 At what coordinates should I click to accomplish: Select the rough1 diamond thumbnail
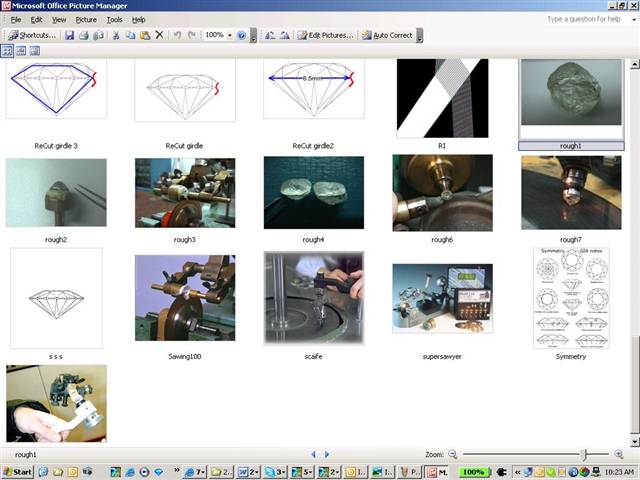point(571,92)
